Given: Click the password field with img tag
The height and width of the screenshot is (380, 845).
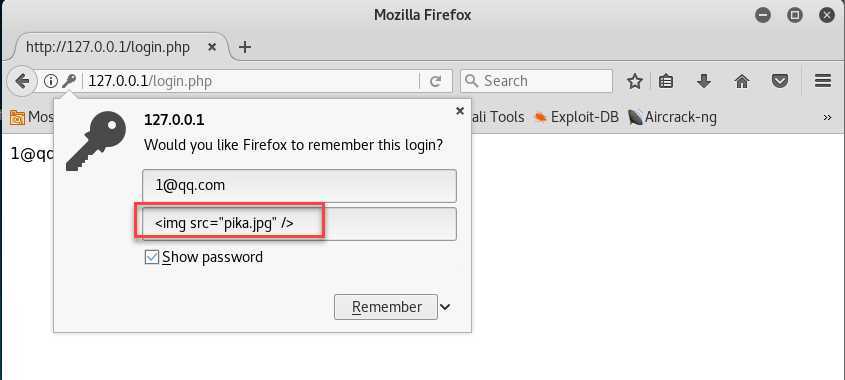Looking at the screenshot, I should coord(300,224).
